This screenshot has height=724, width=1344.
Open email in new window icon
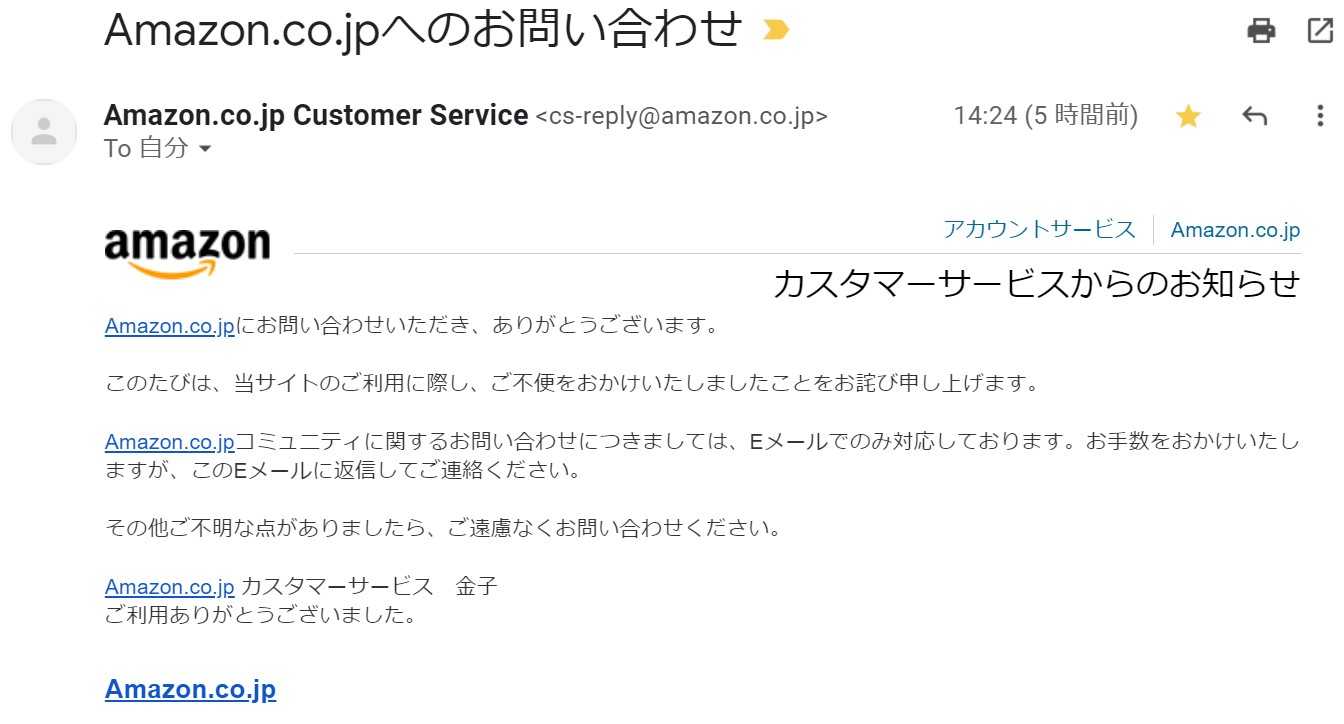pyautogui.click(x=1320, y=31)
